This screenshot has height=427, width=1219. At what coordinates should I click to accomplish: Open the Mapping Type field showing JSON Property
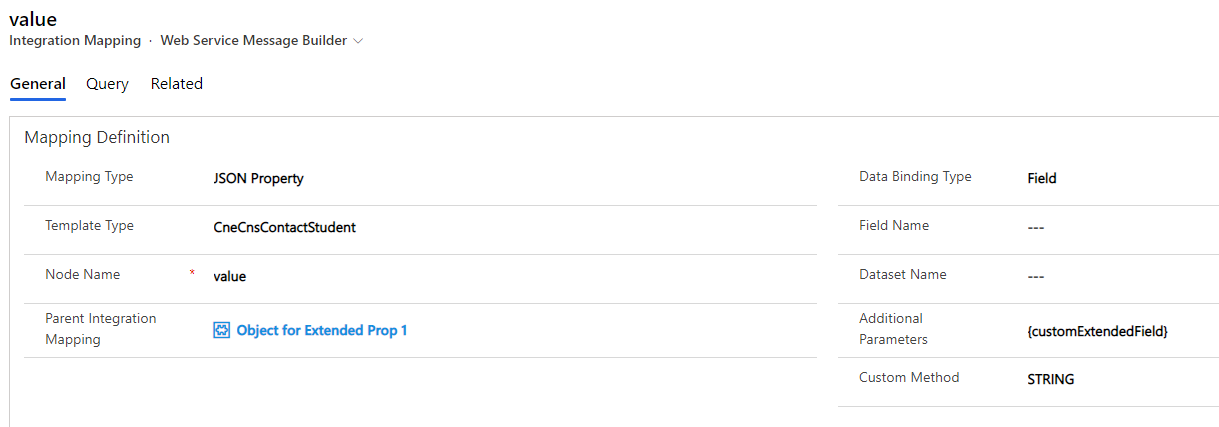click(259, 178)
